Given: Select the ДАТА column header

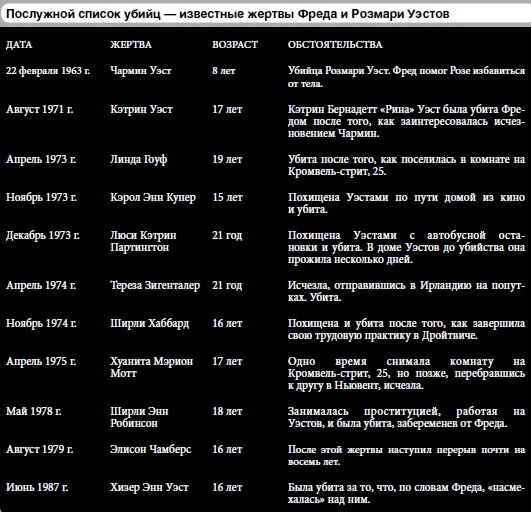Looking at the screenshot, I should click(19, 45).
